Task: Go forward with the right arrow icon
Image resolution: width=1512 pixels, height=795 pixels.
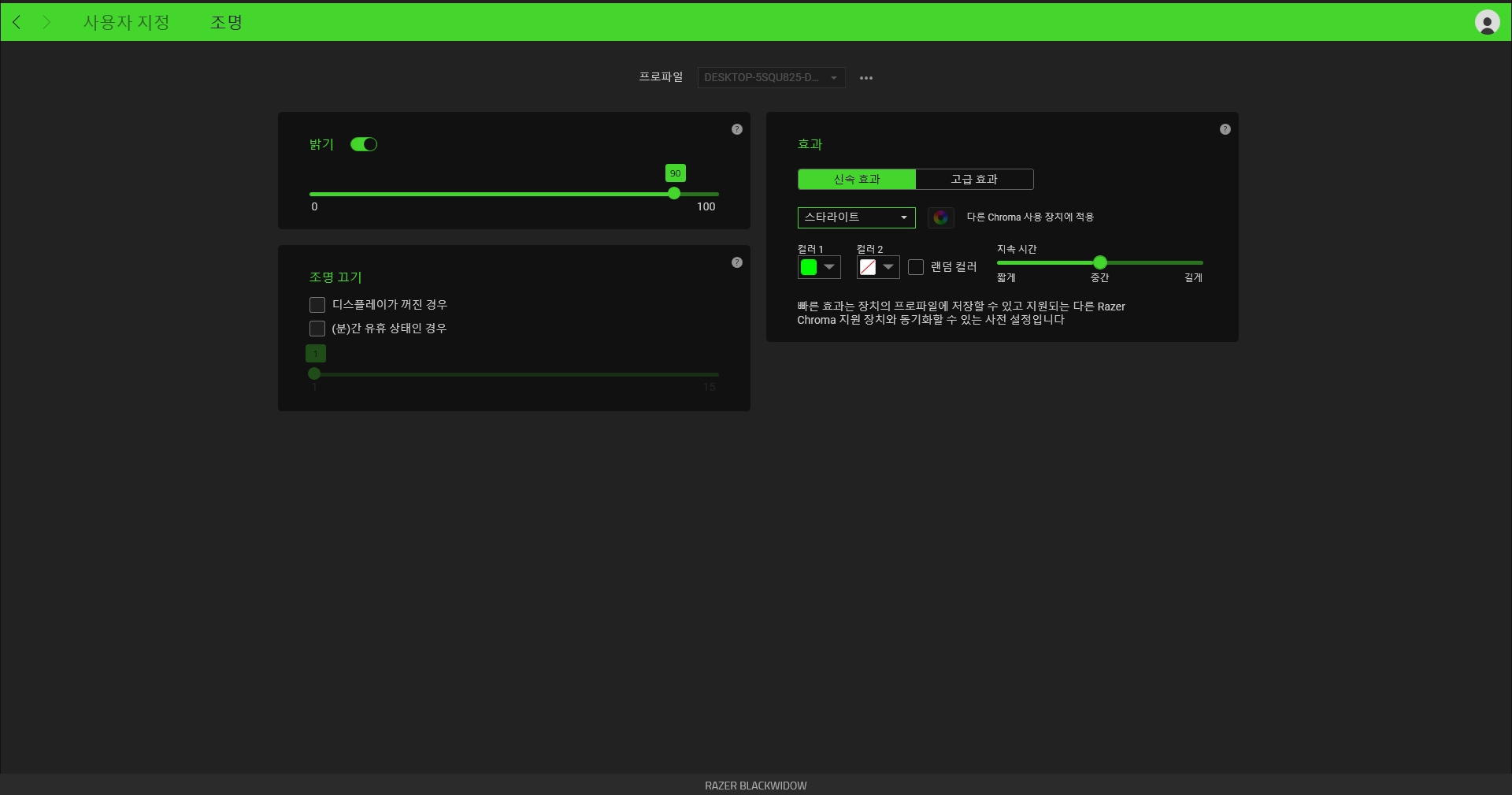Action: (46, 22)
